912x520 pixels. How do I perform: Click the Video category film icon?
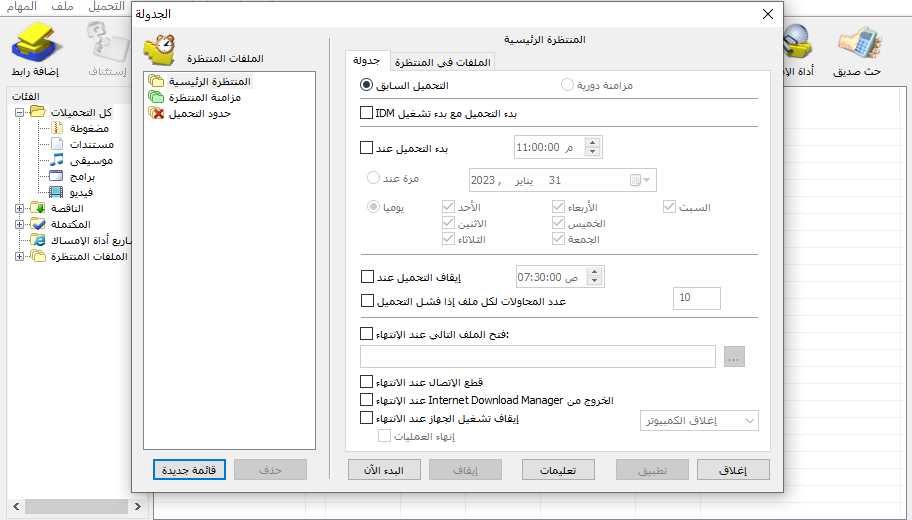(x=56, y=191)
